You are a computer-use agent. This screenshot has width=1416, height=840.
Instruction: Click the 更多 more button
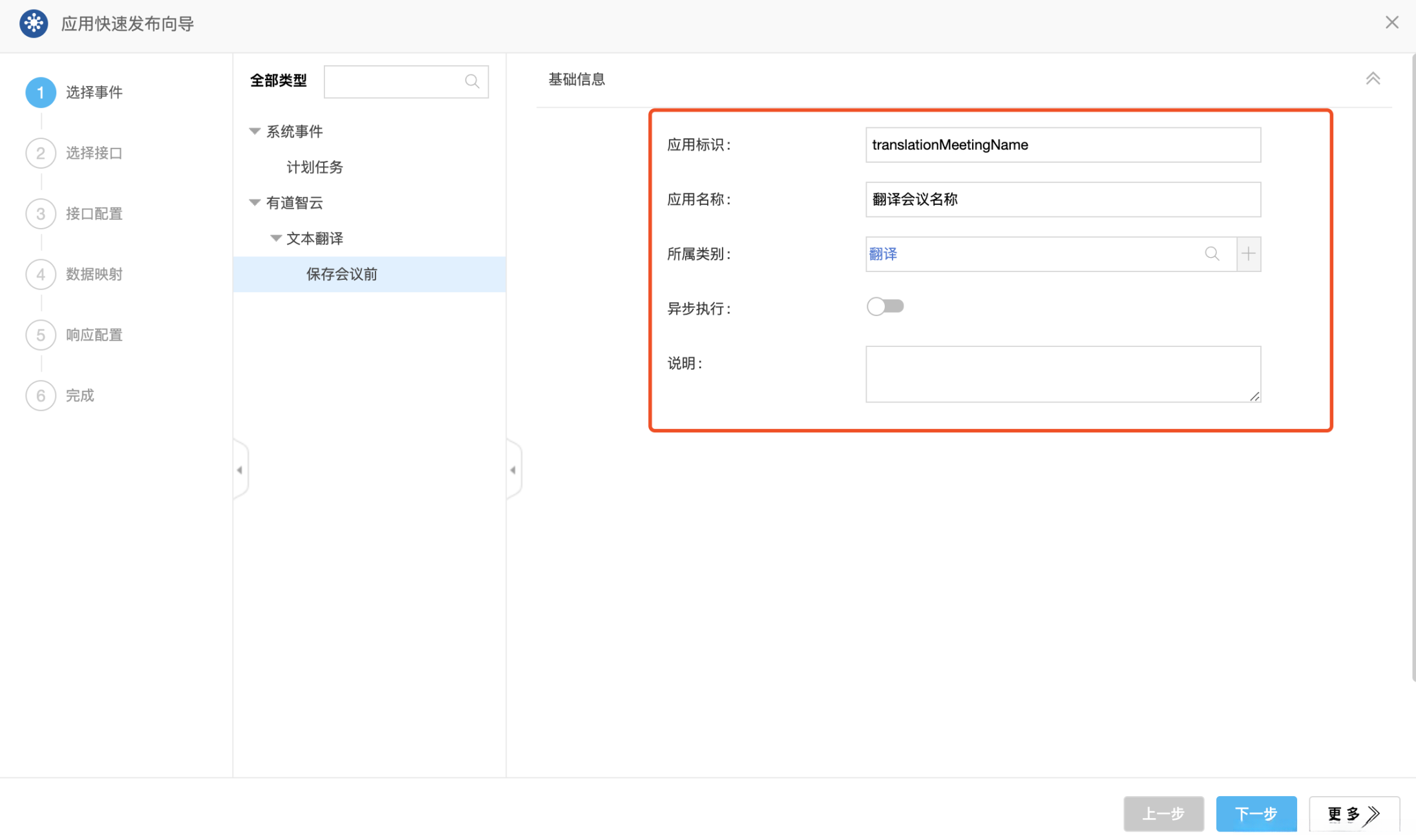1353,813
